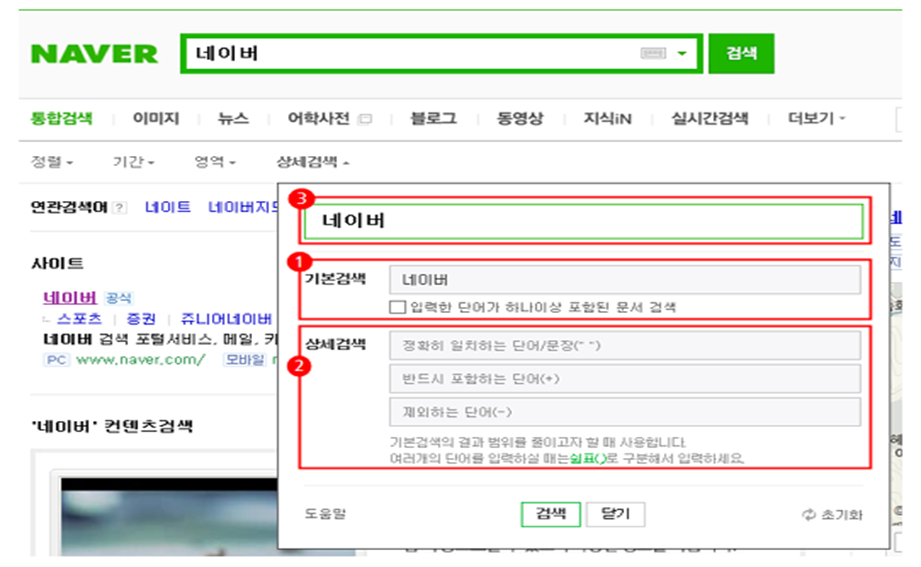Open the 뉴스 tab

pos(233,119)
